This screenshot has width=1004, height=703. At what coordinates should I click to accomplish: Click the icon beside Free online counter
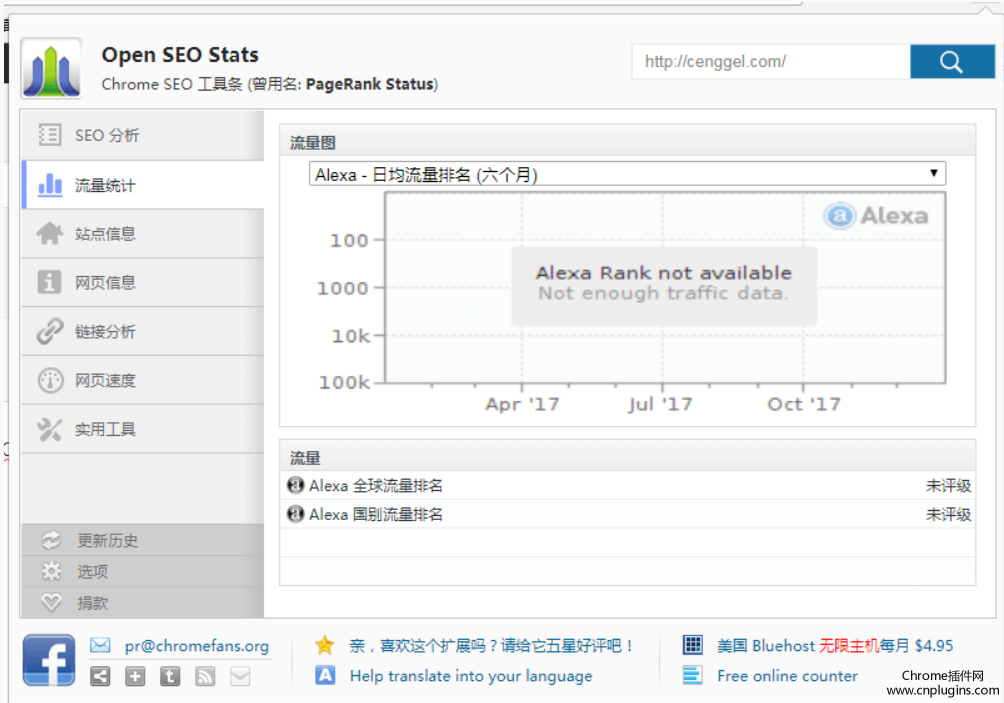pos(692,675)
